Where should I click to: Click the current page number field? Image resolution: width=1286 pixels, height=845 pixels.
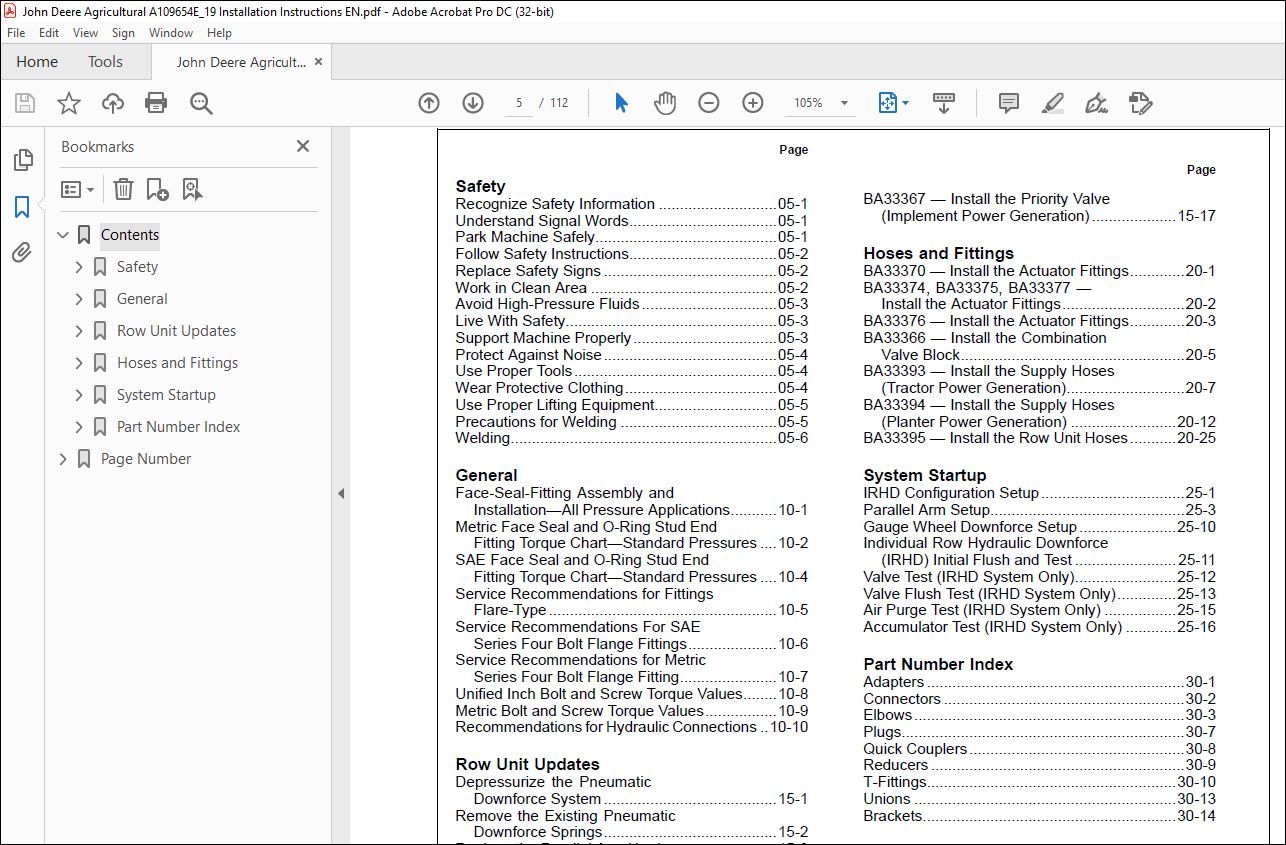[x=519, y=103]
